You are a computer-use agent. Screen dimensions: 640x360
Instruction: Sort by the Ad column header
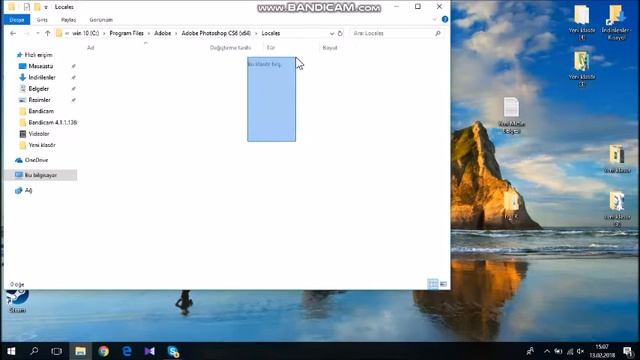click(91, 48)
